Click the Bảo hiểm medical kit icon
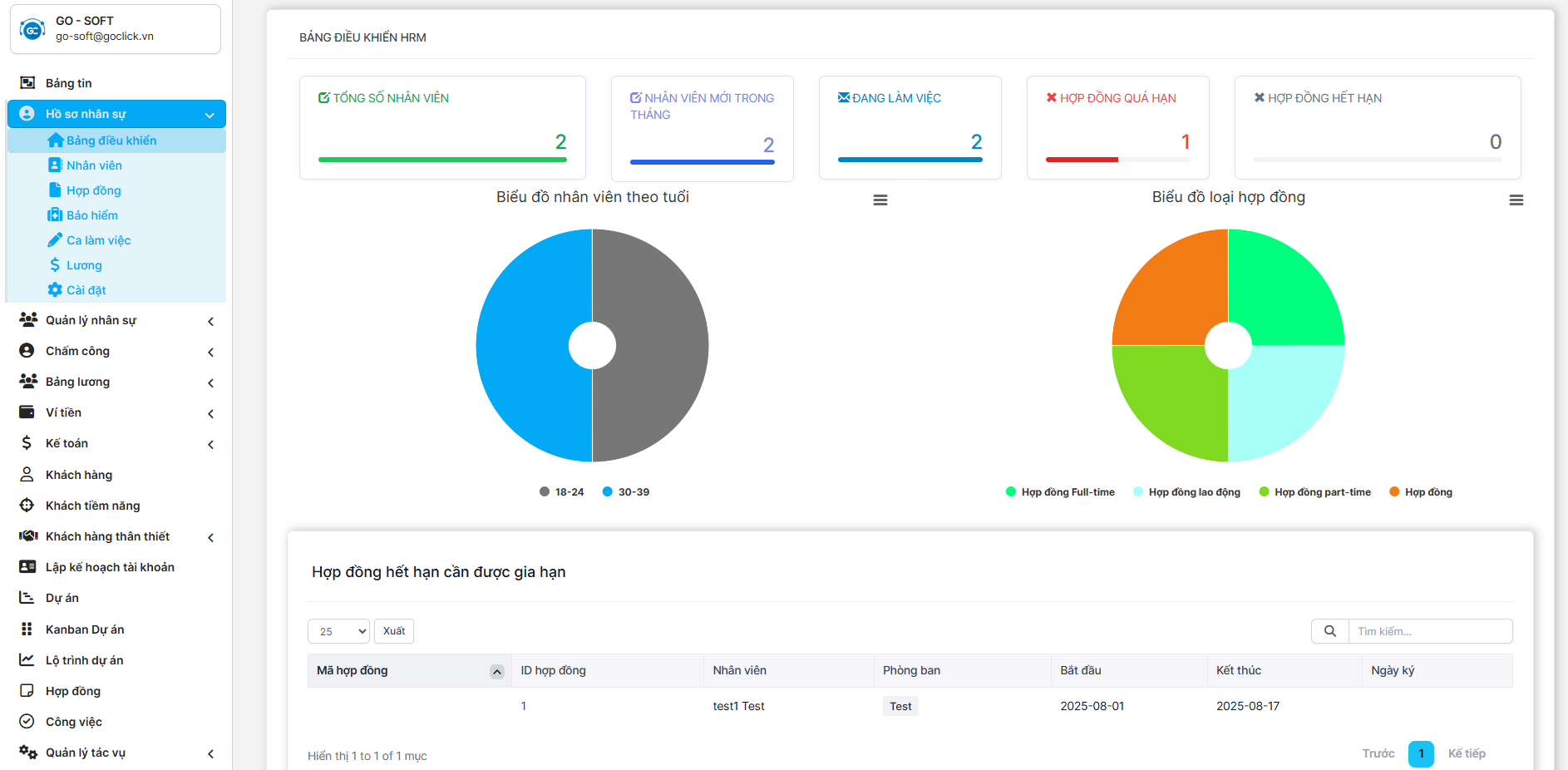Image resolution: width=1568 pixels, height=770 pixels. 55,215
